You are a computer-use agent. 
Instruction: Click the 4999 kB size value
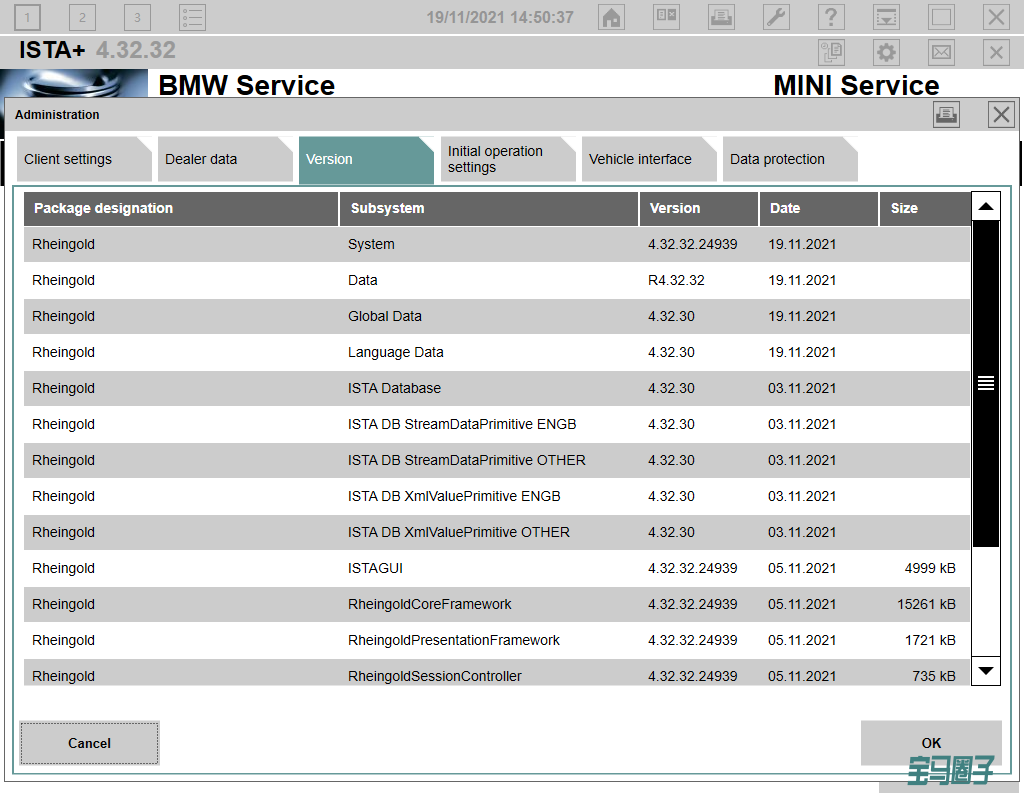point(930,568)
